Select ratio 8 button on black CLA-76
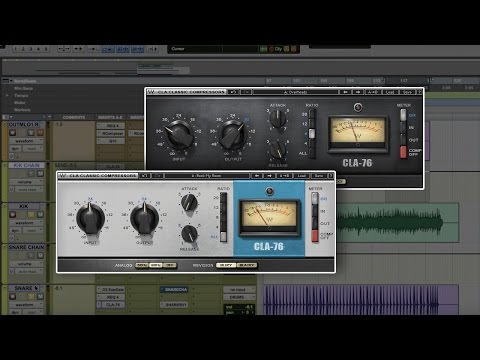Viewport: 480px width, 360px height. point(312,134)
